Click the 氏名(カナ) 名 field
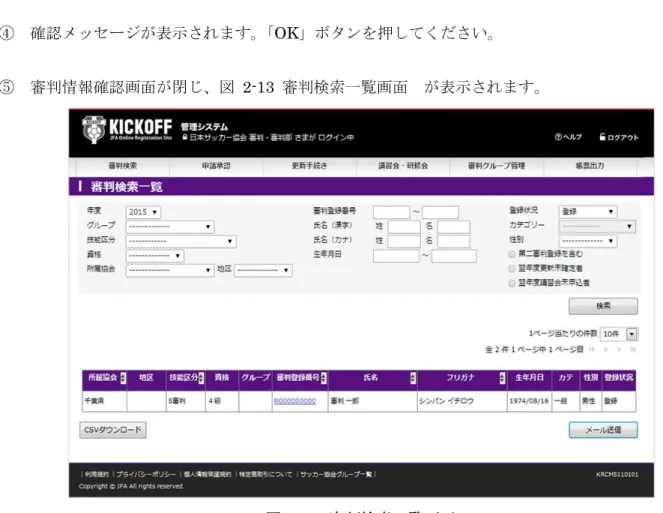 tap(453, 241)
